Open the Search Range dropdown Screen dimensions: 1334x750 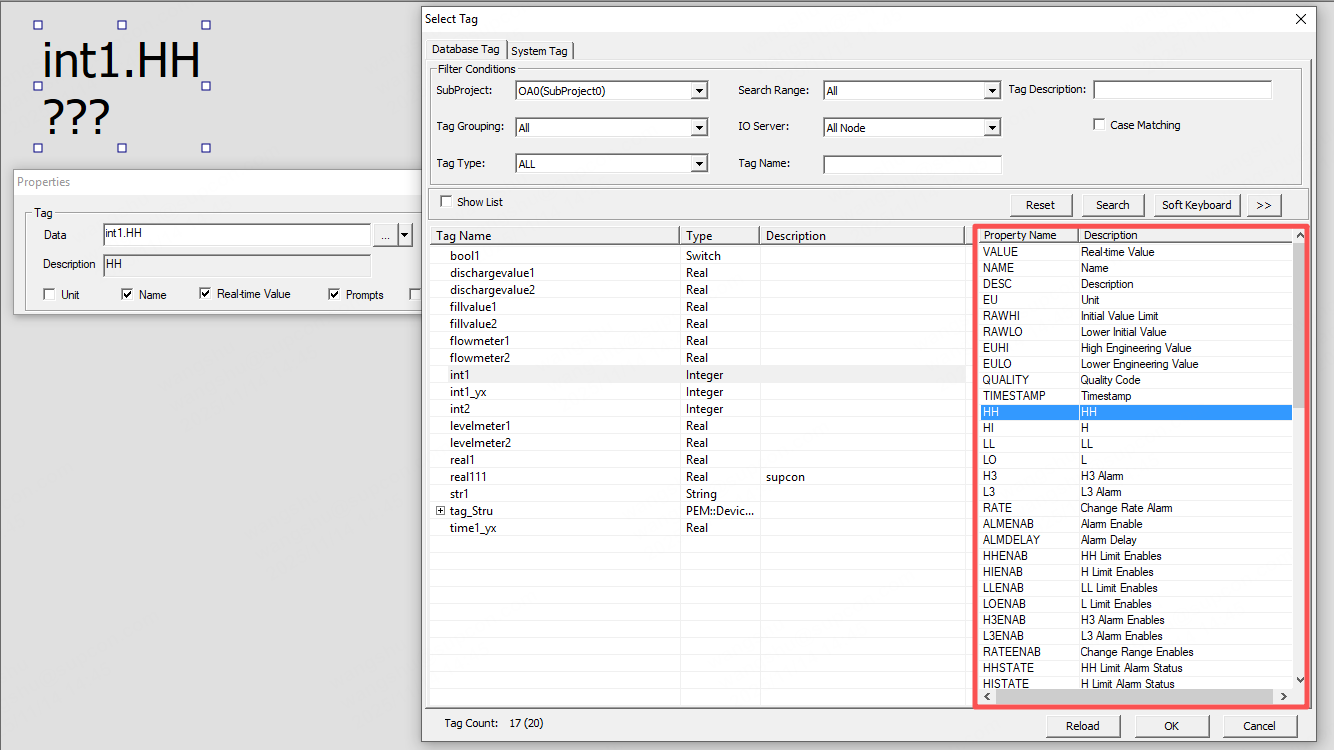991,91
